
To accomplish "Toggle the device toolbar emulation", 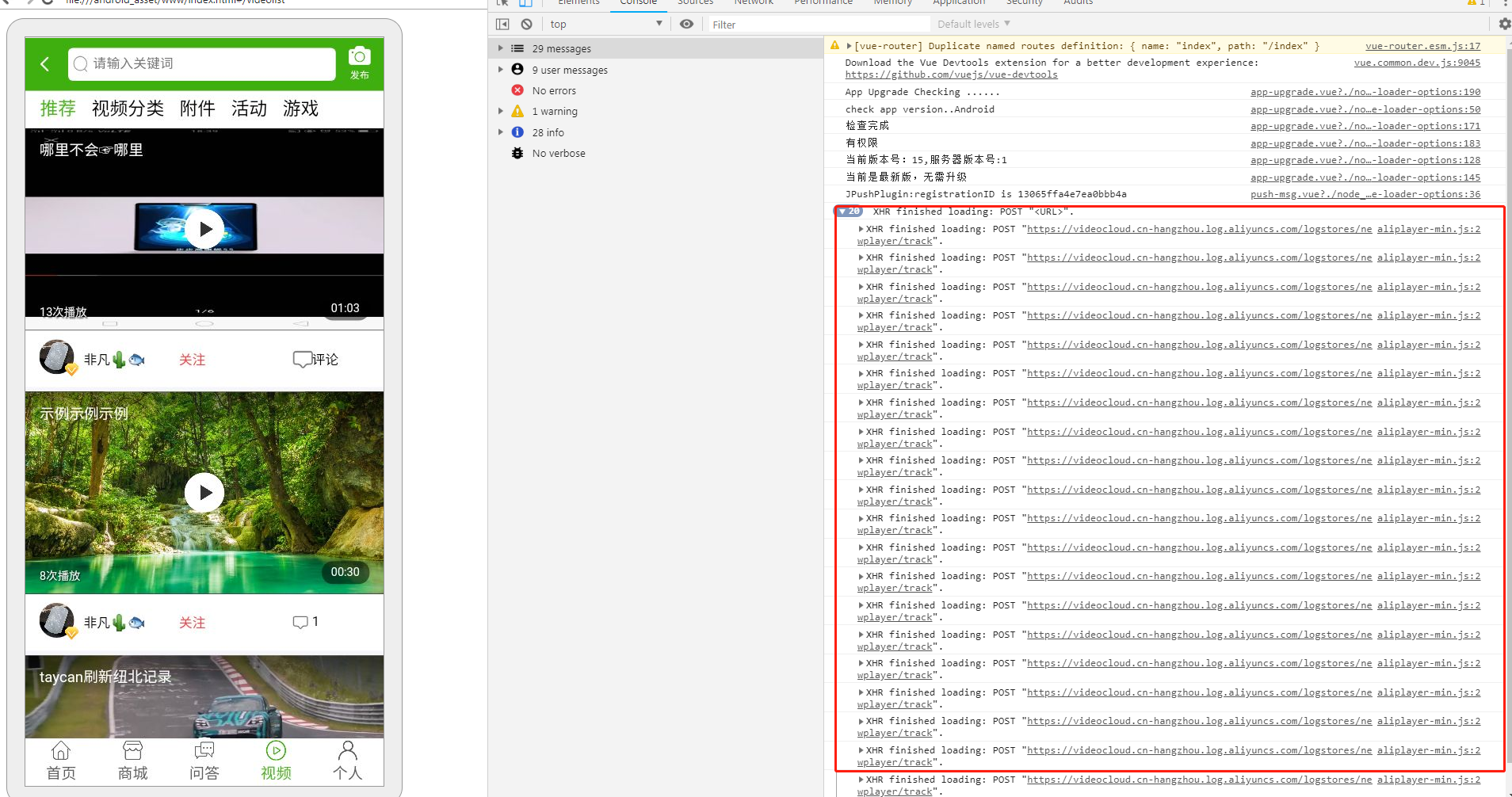I will [x=526, y=2].
